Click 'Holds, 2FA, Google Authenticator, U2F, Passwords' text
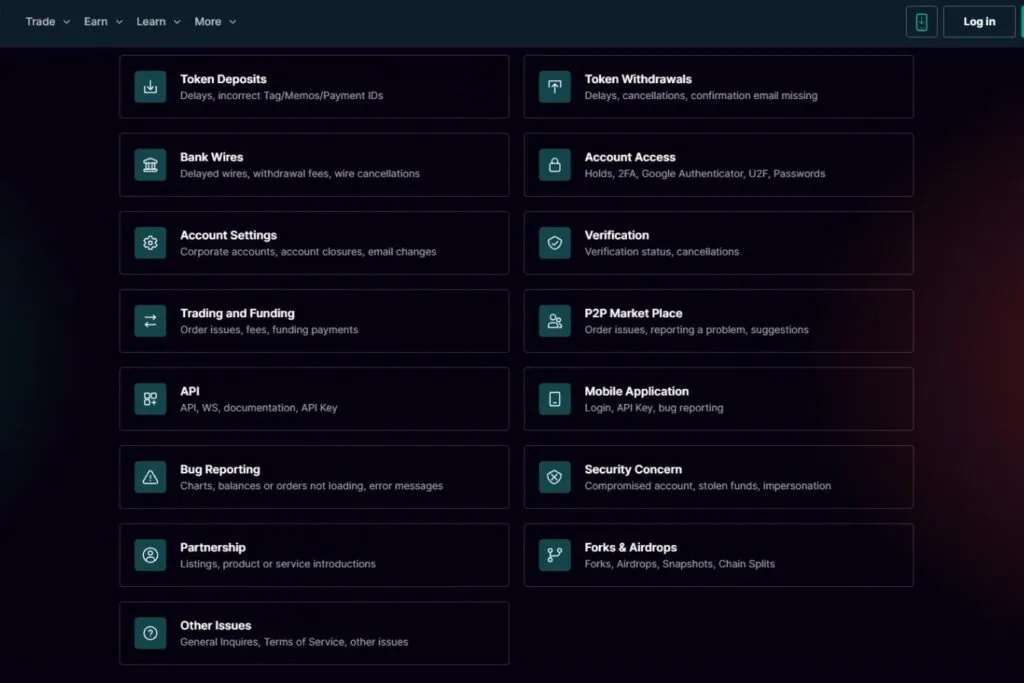1024x683 pixels. (x=705, y=174)
